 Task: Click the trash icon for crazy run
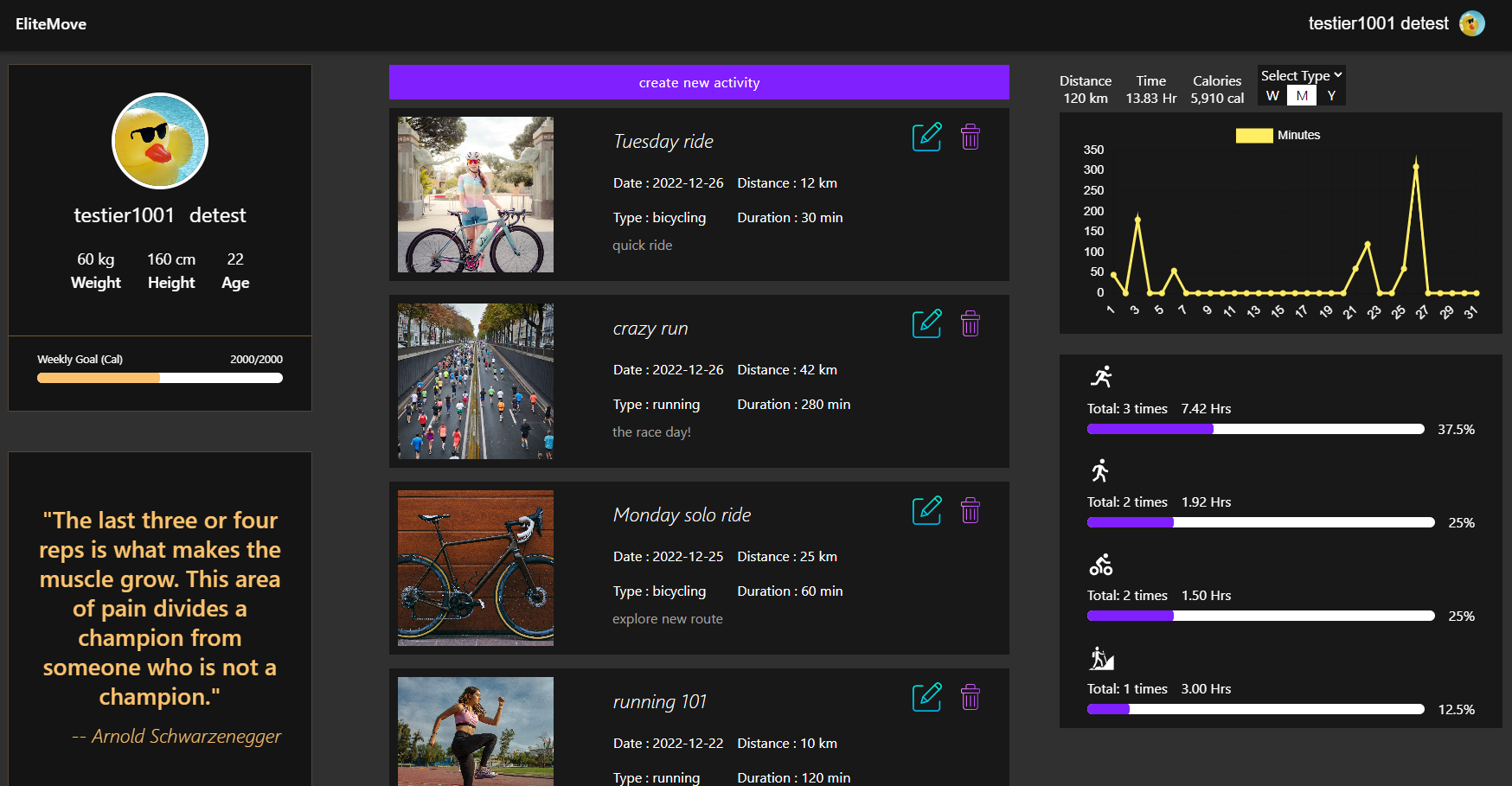pyautogui.click(x=970, y=323)
